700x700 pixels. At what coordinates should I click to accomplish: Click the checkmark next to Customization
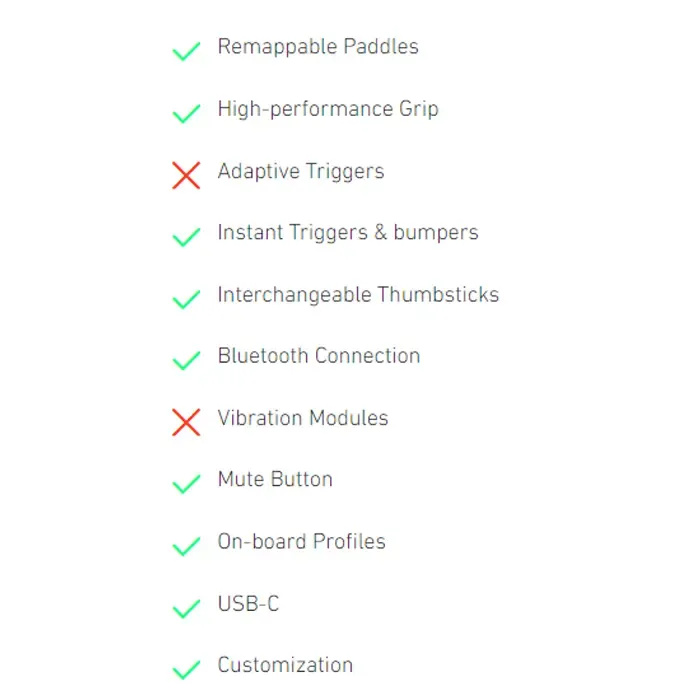click(186, 669)
